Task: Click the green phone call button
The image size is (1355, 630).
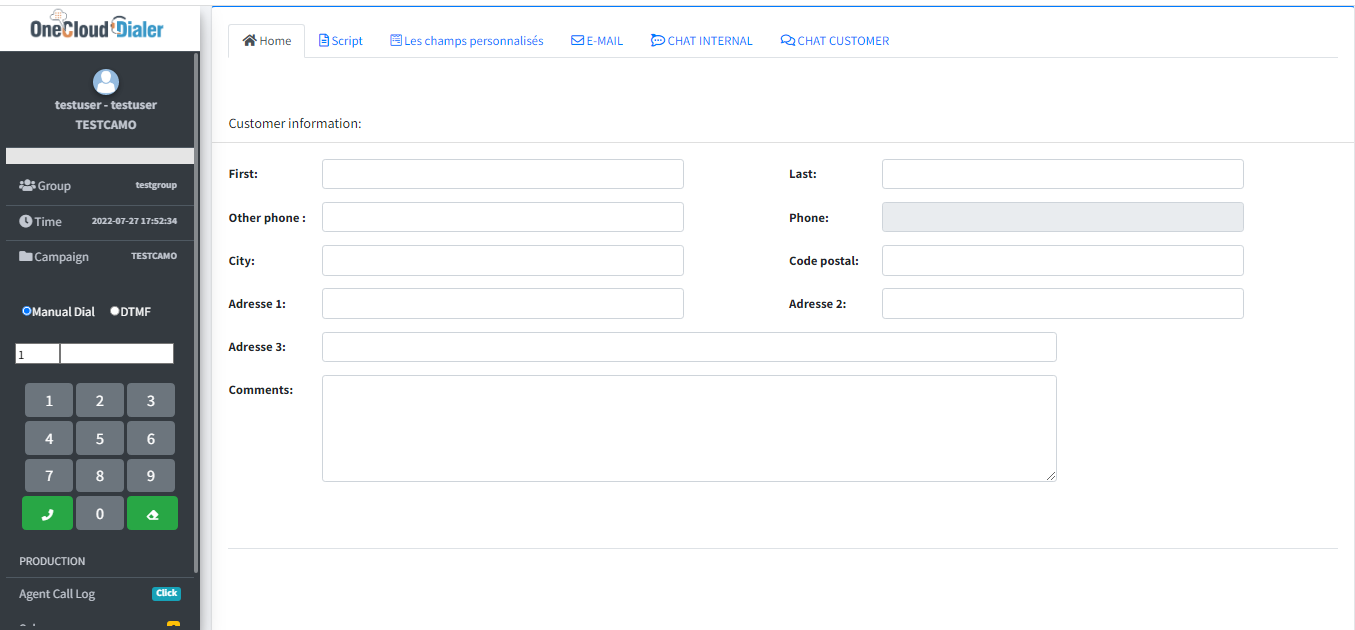Action: pos(48,514)
